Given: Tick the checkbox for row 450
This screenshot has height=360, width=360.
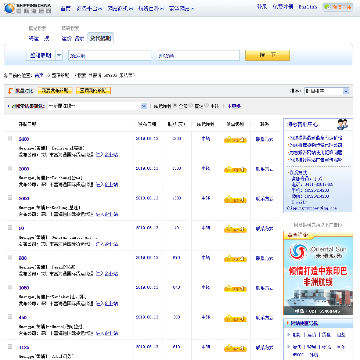Looking at the screenshot, I should [x=10, y=317].
